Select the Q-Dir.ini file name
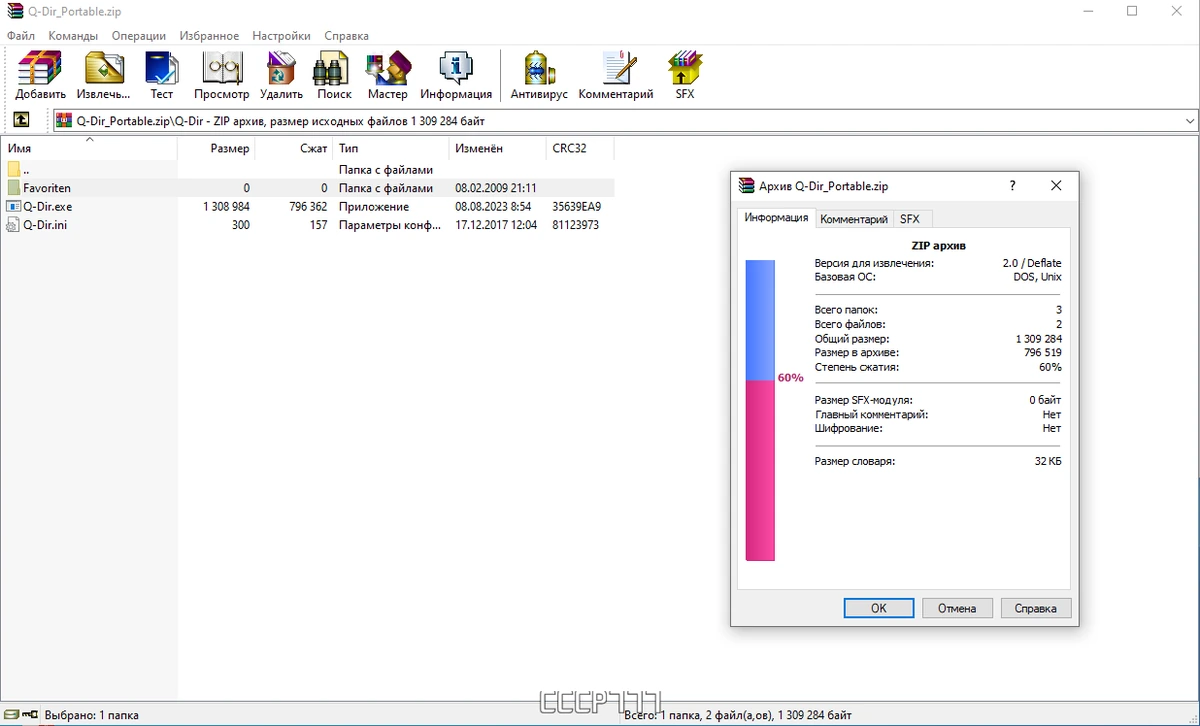The width and height of the screenshot is (1200, 726). [x=45, y=224]
